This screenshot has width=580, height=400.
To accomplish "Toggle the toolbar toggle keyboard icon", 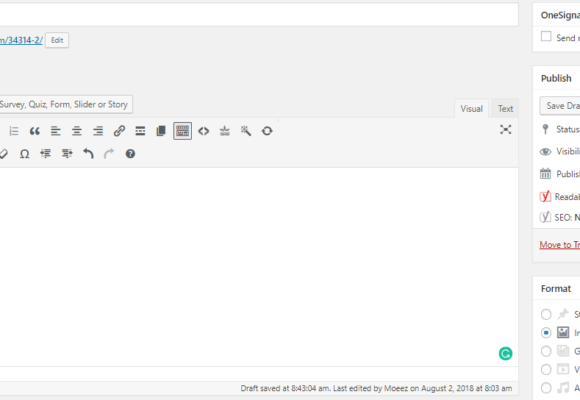I will (x=182, y=131).
